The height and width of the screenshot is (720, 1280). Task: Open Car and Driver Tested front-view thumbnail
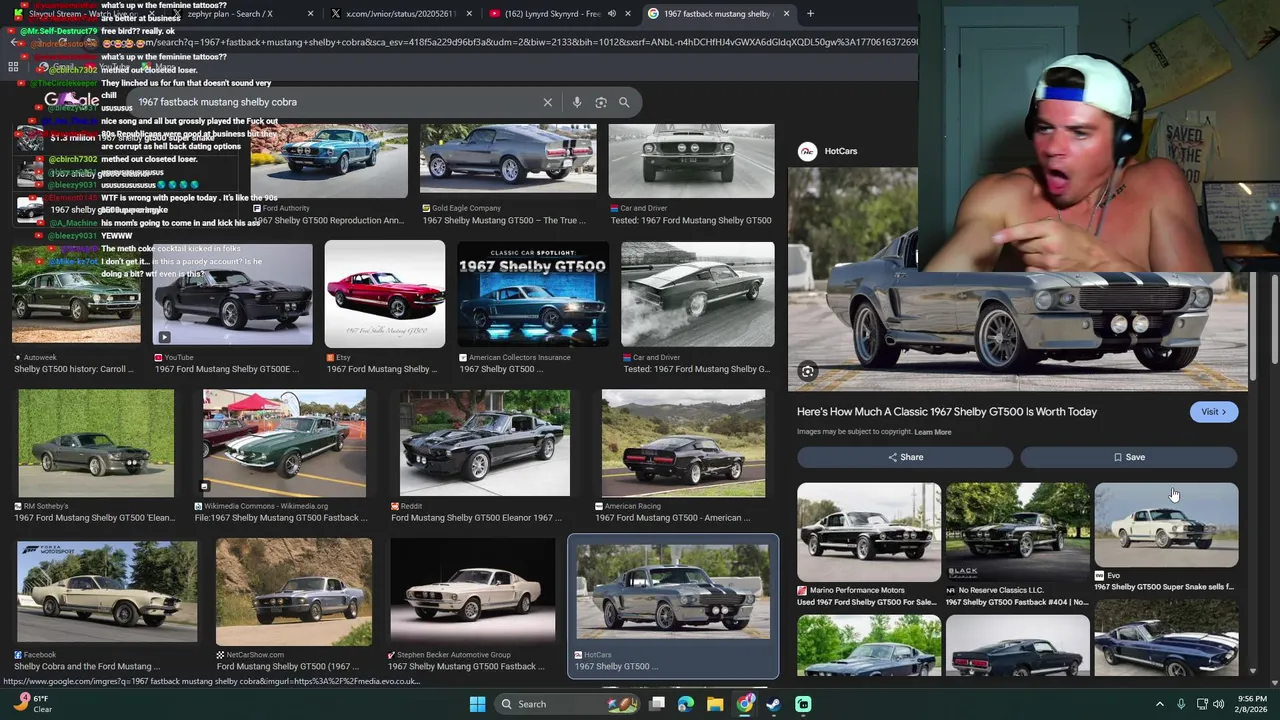point(691,161)
